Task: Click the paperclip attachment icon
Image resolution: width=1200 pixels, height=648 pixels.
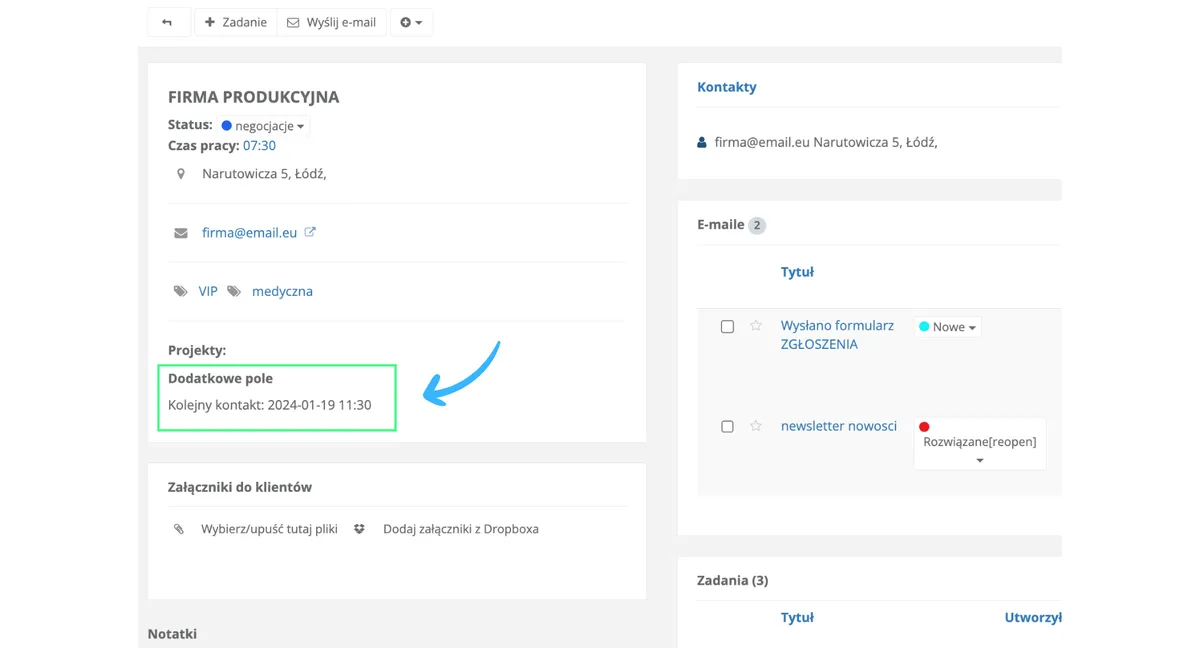Action: point(179,529)
